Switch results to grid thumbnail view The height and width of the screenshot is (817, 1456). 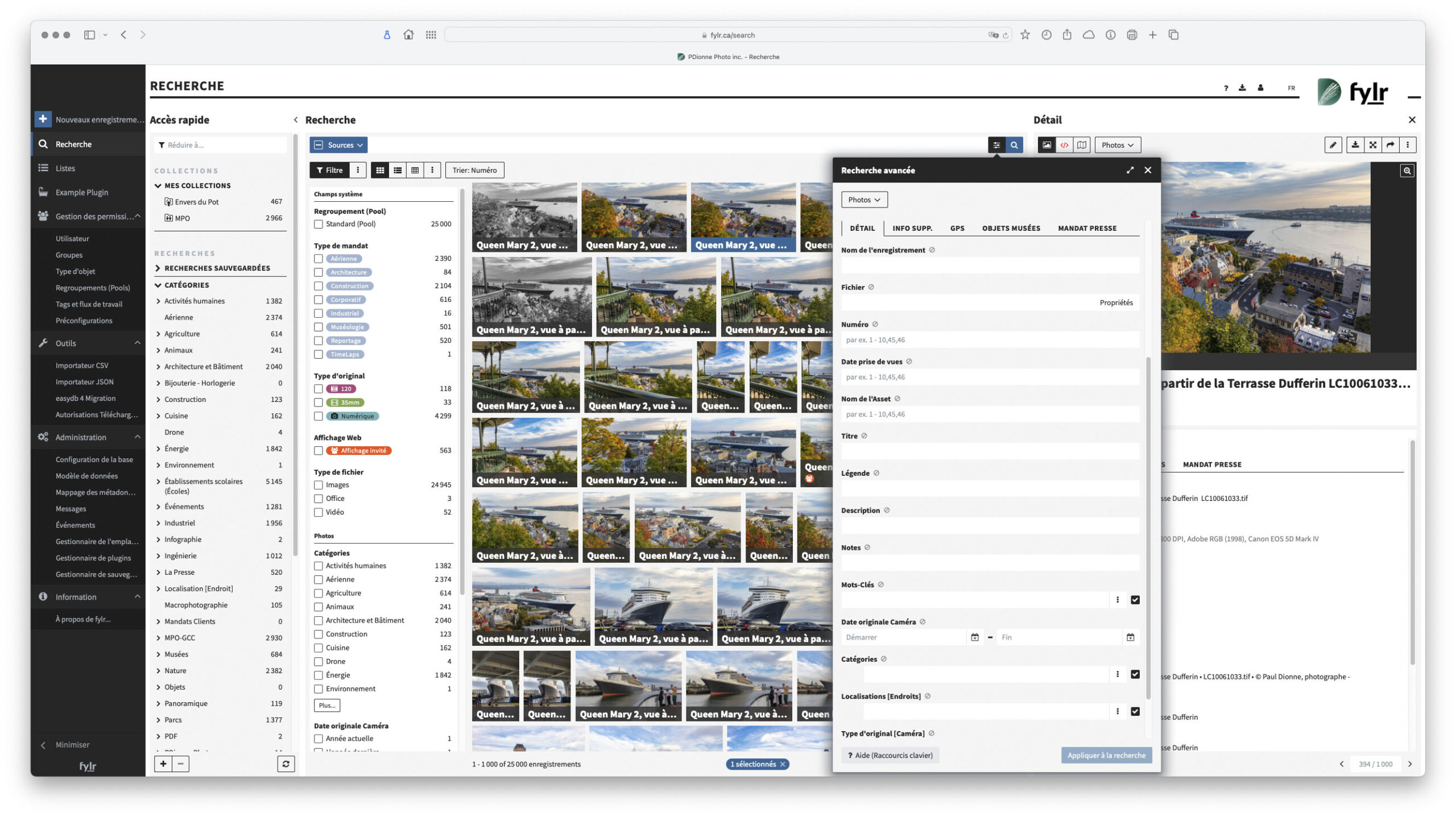[380, 170]
